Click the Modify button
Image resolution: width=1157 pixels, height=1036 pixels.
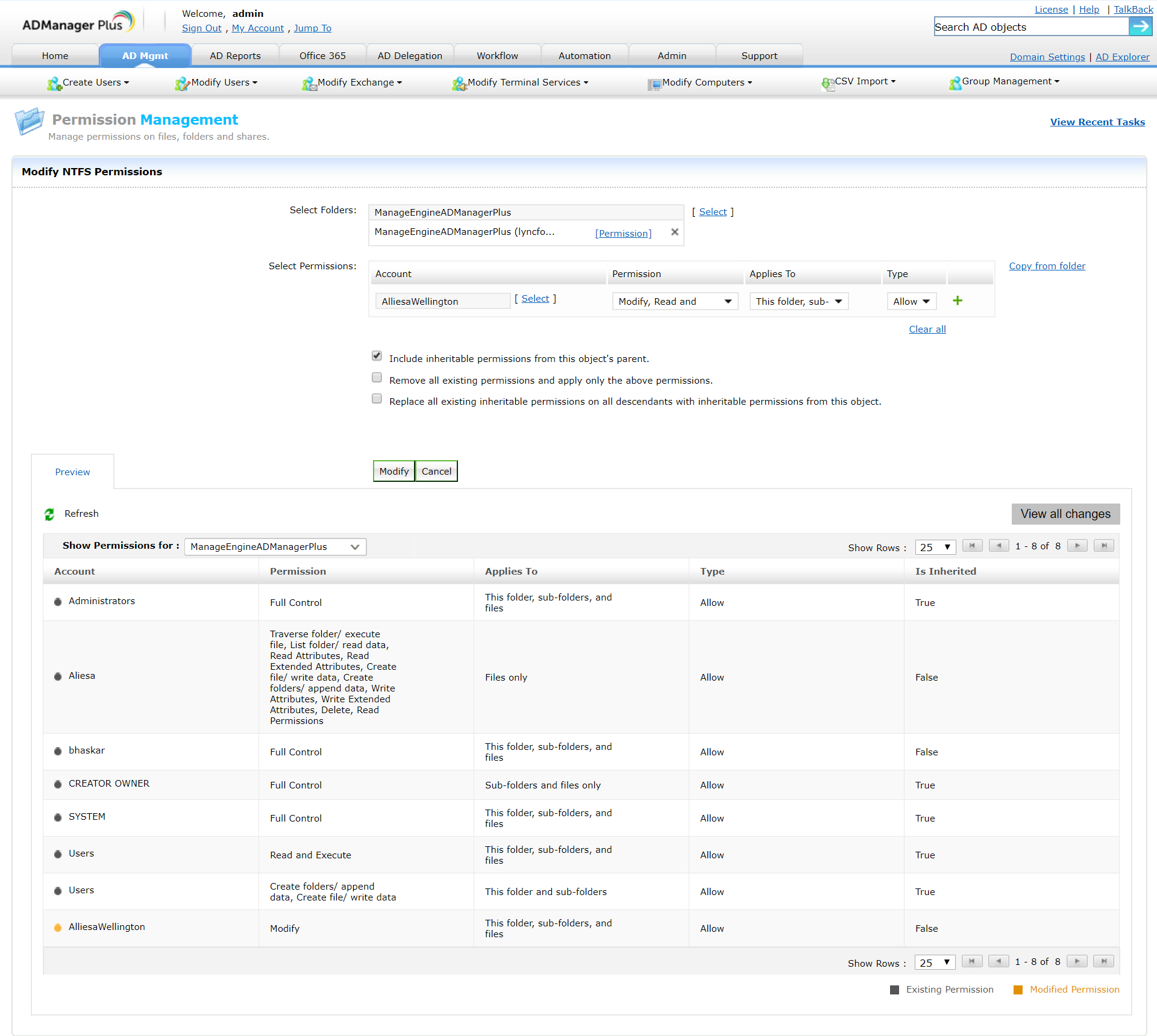click(394, 471)
